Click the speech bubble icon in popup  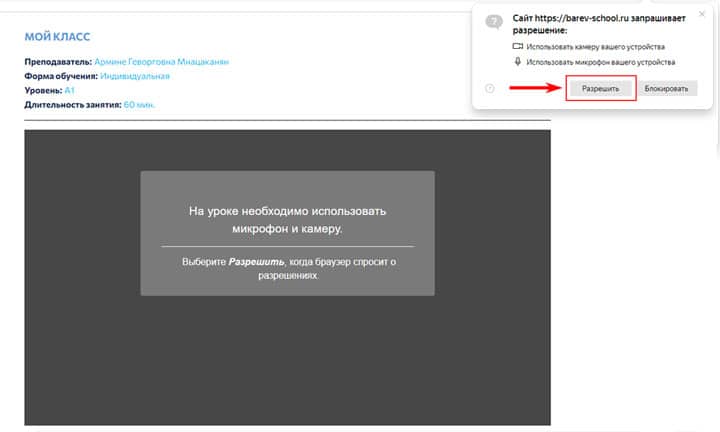tap(494, 22)
